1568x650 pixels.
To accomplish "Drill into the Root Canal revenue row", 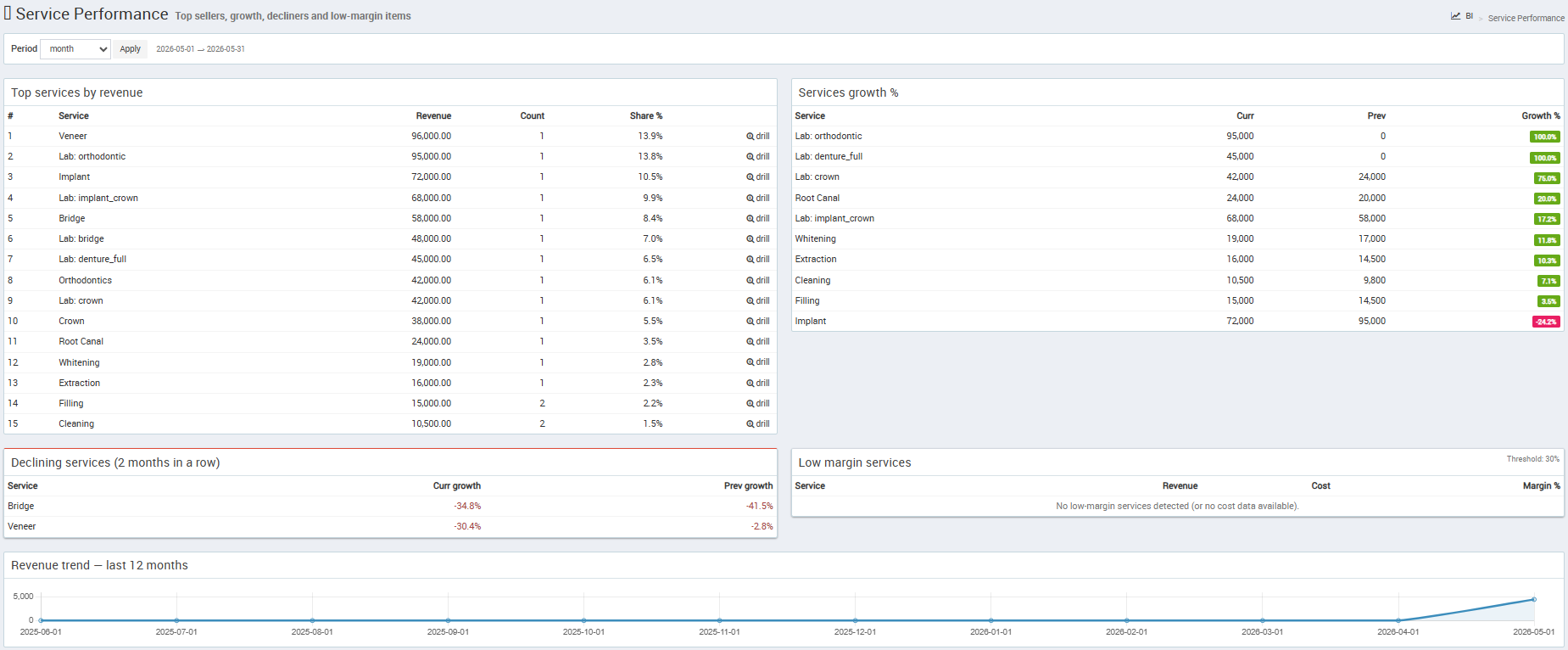I will [x=758, y=341].
